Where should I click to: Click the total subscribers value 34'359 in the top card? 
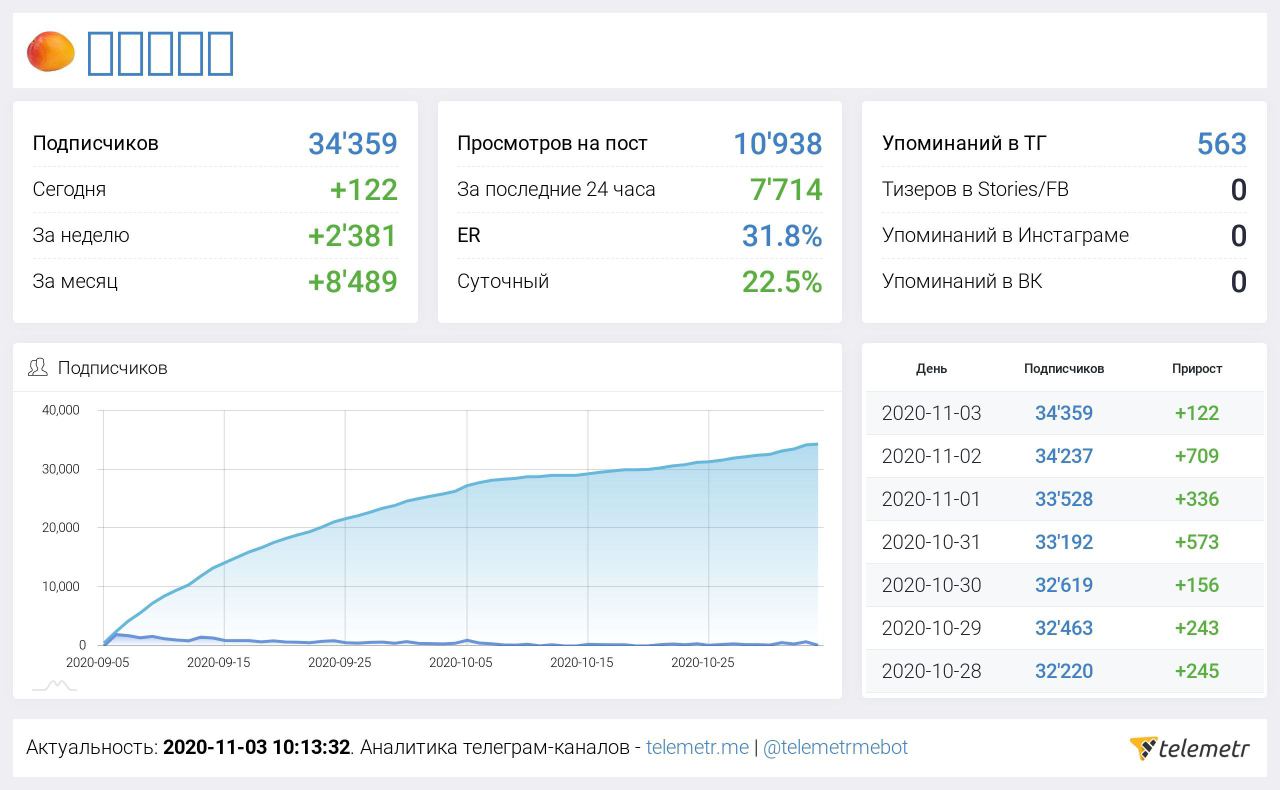[x=353, y=143]
